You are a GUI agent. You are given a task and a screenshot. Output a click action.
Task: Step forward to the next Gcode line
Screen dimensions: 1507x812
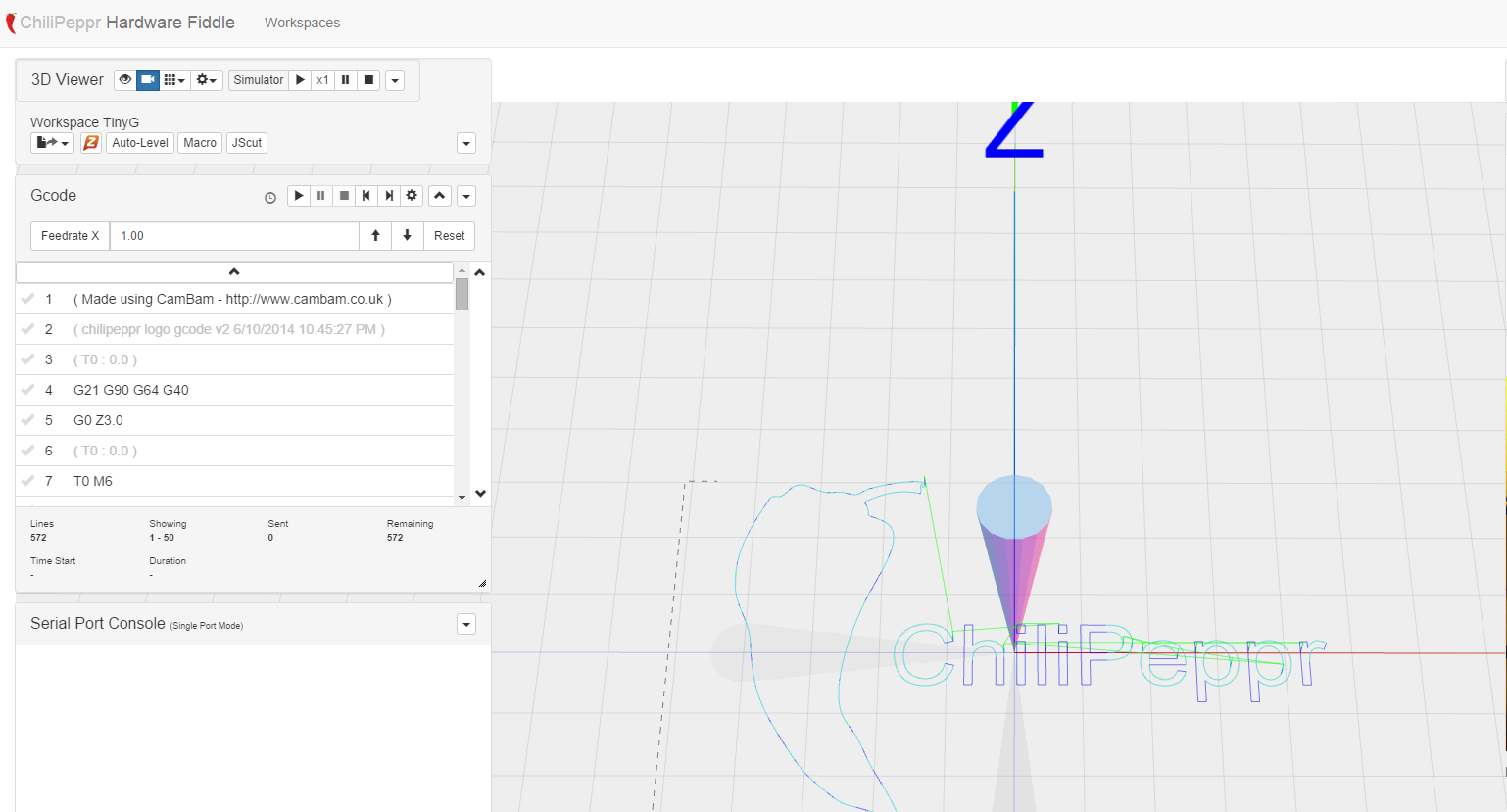[x=389, y=196]
